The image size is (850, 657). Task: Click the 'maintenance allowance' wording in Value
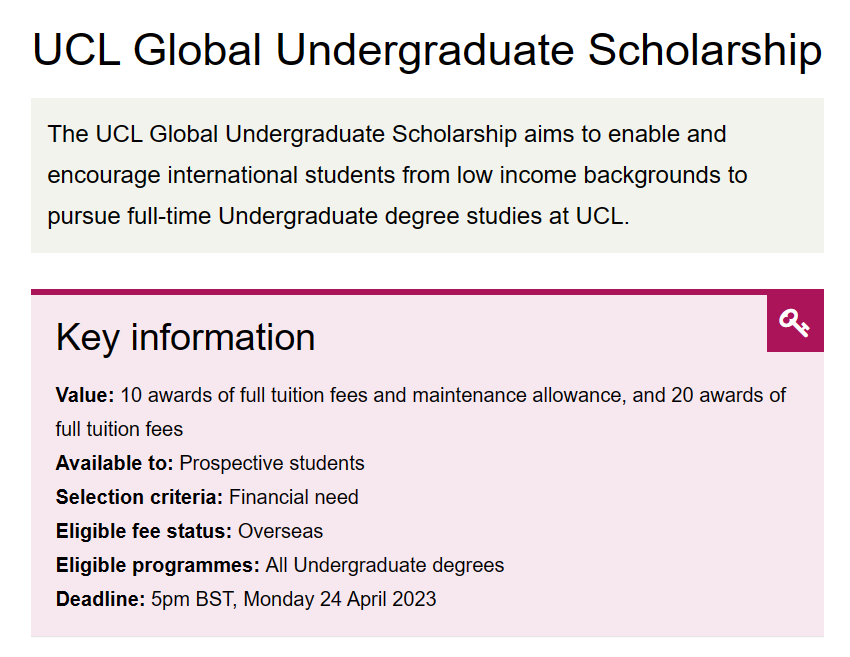(519, 395)
